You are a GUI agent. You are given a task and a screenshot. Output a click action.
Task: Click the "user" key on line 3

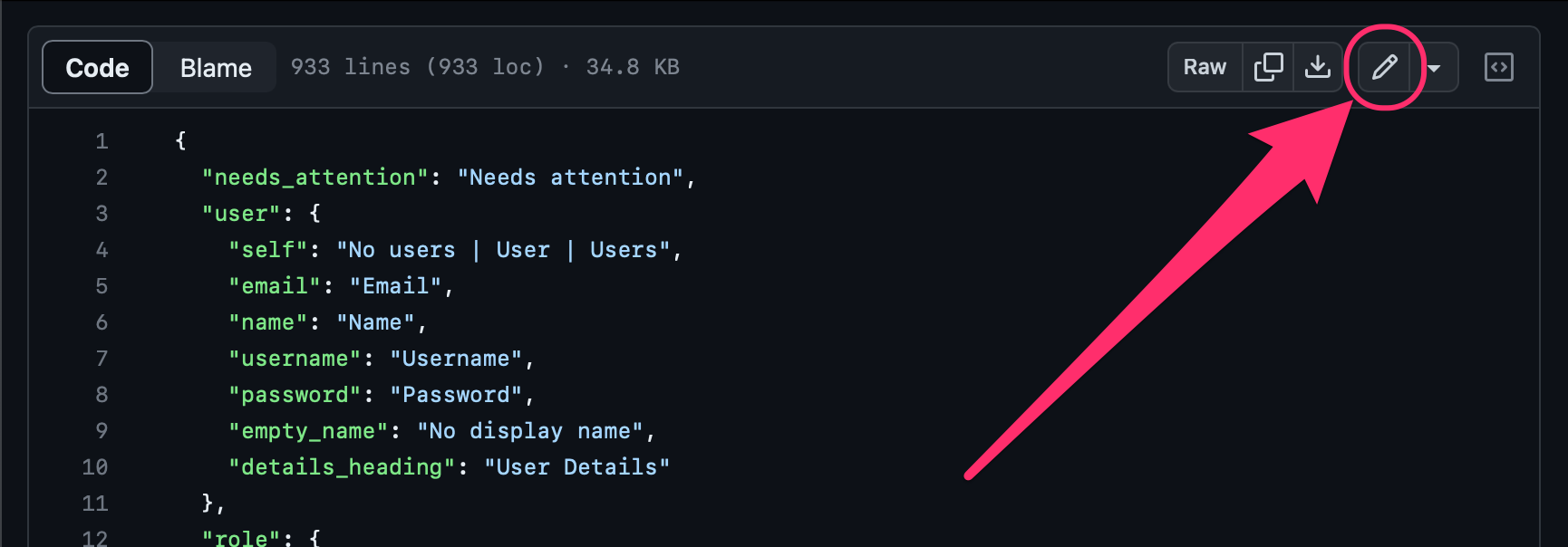click(x=240, y=213)
